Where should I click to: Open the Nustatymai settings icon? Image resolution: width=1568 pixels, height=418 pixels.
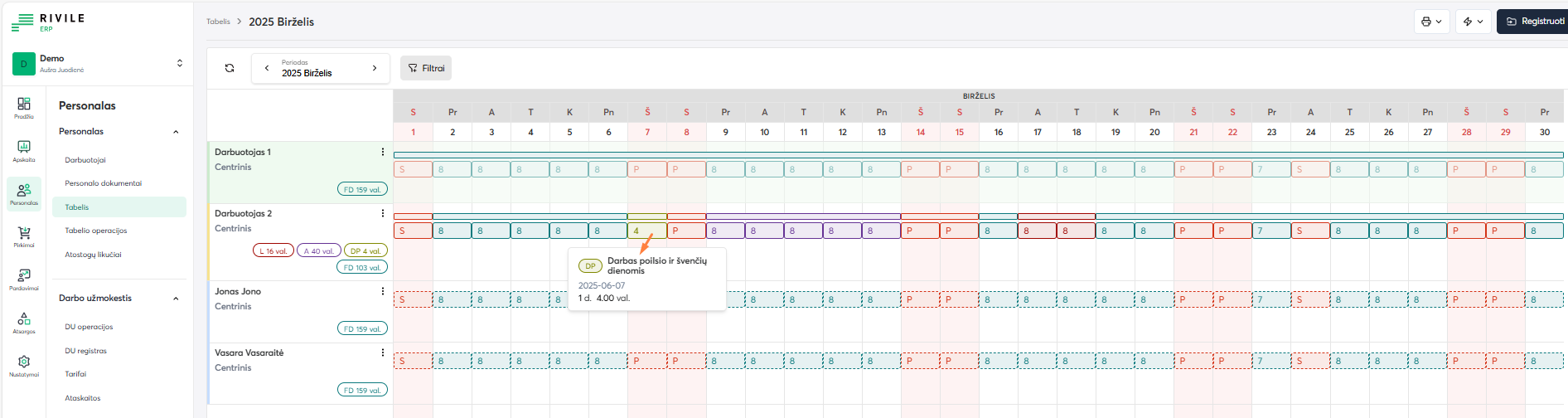pos(24,365)
